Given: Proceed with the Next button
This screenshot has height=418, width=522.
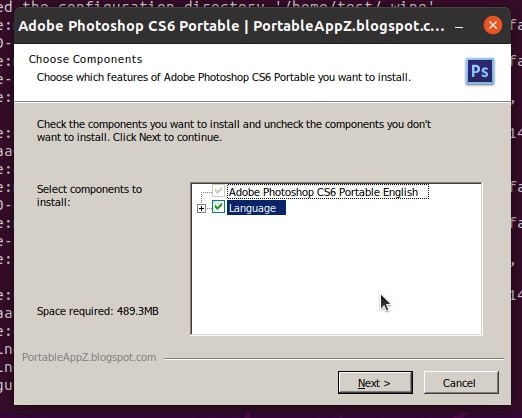Looking at the screenshot, I should (x=375, y=383).
